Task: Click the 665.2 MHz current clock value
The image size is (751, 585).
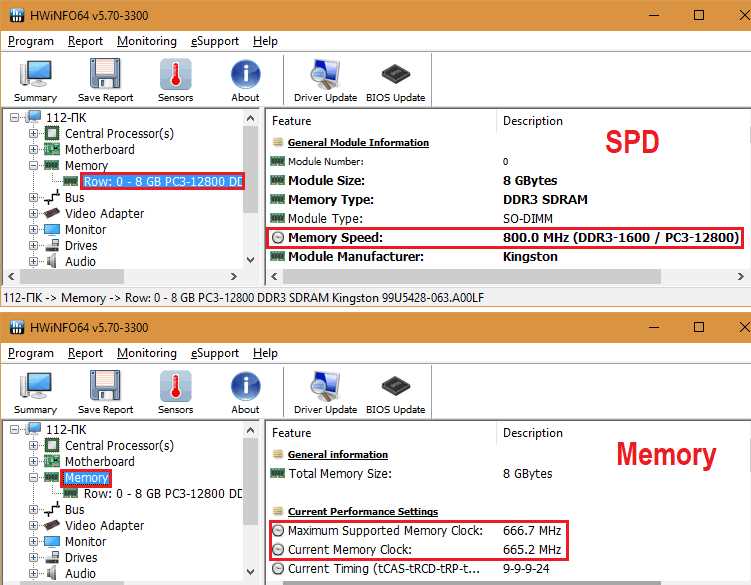Action: tap(532, 550)
